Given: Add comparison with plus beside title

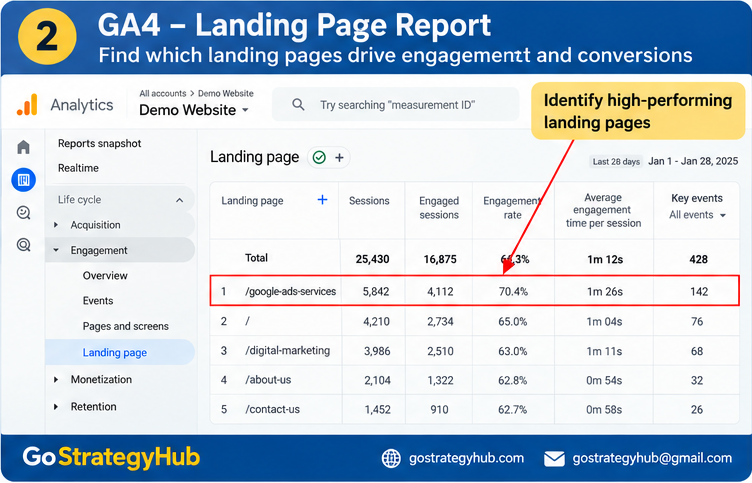Looking at the screenshot, I should tap(339, 157).
